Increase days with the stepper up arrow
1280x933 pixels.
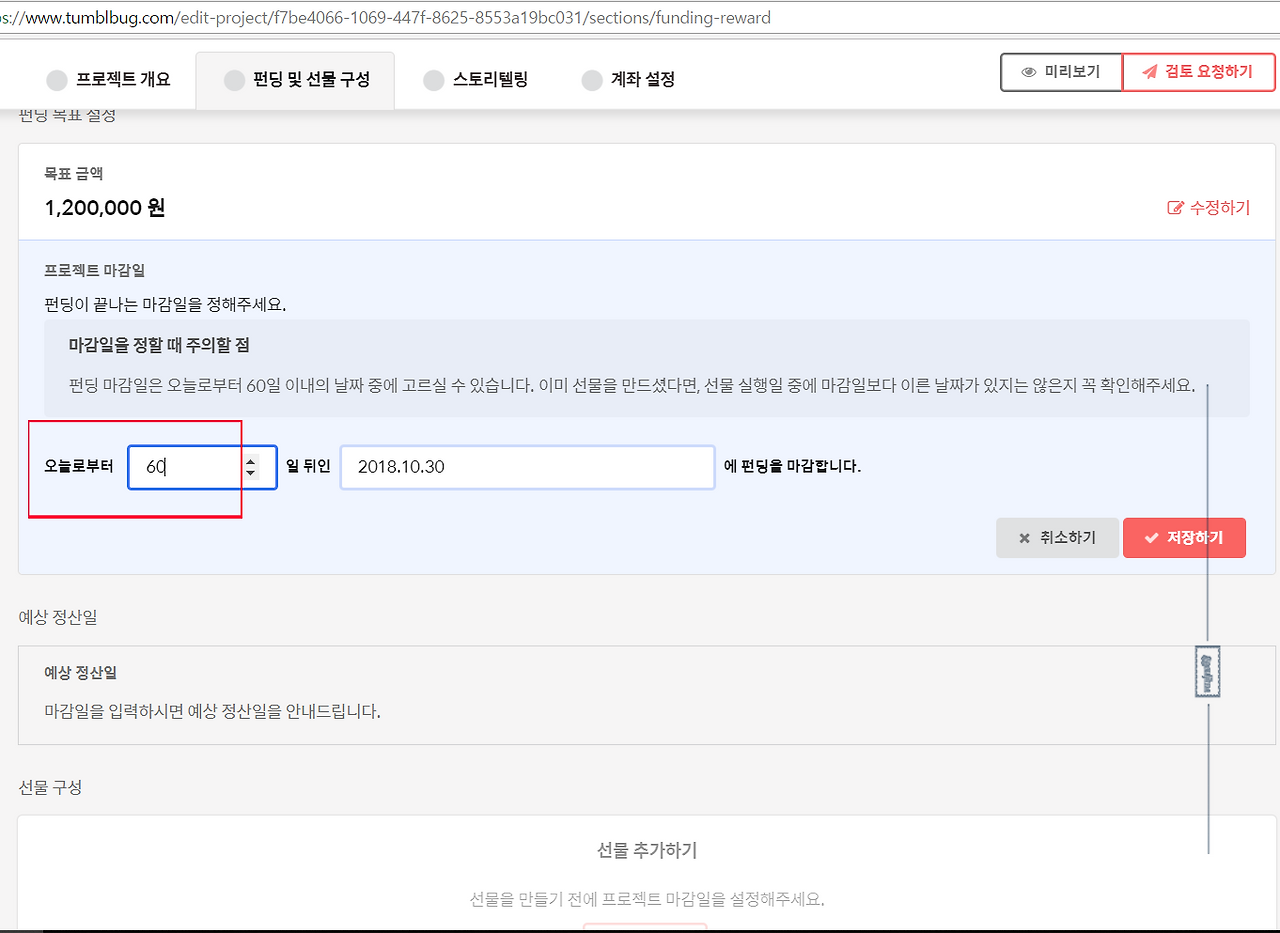250,460
